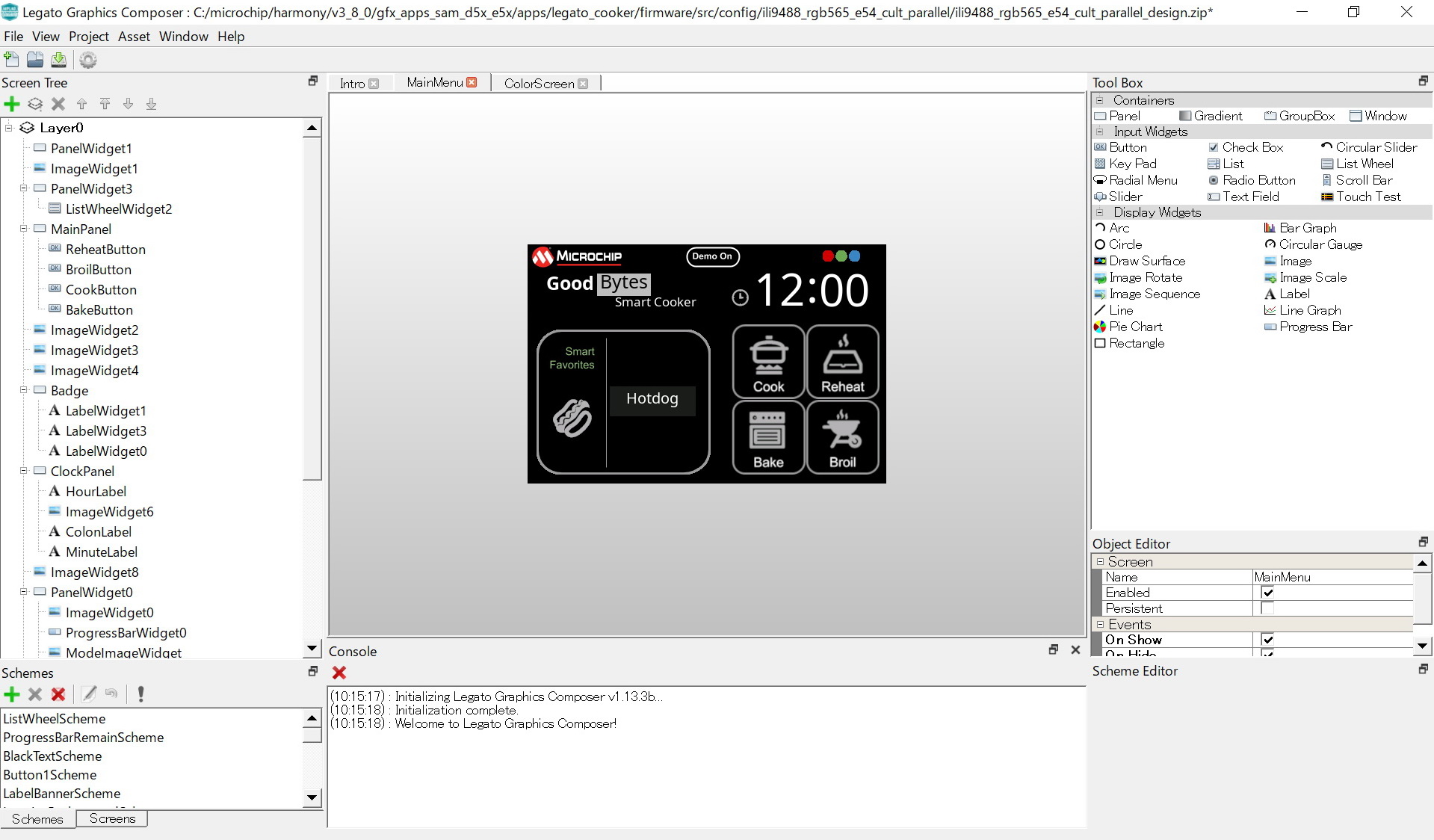
Task: Select the Image Rotate widget
Action: (1138, 277)
